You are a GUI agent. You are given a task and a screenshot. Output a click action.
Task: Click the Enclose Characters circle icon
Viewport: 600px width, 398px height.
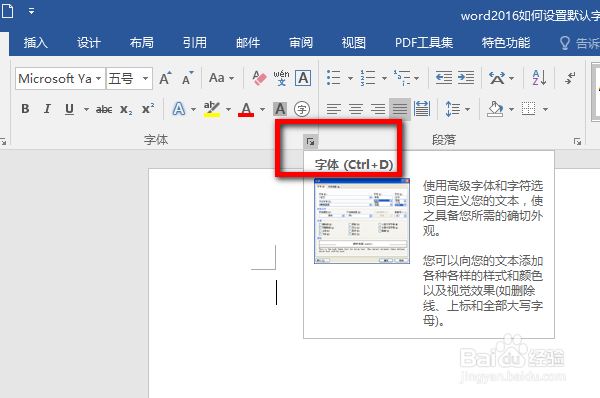pos(302,109)
